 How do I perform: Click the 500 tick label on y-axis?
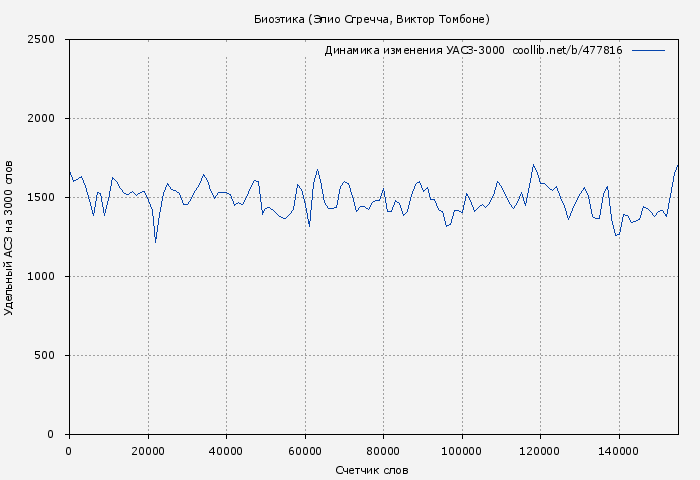pos(51,356)
